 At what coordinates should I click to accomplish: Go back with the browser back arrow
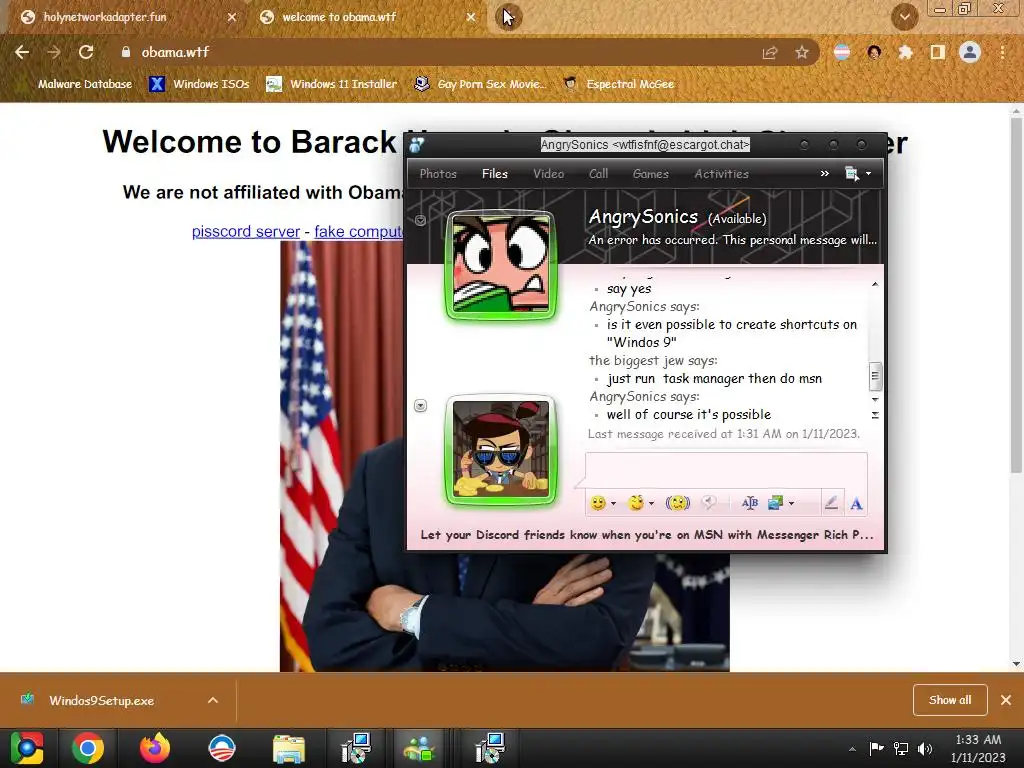tap(22, 52)
